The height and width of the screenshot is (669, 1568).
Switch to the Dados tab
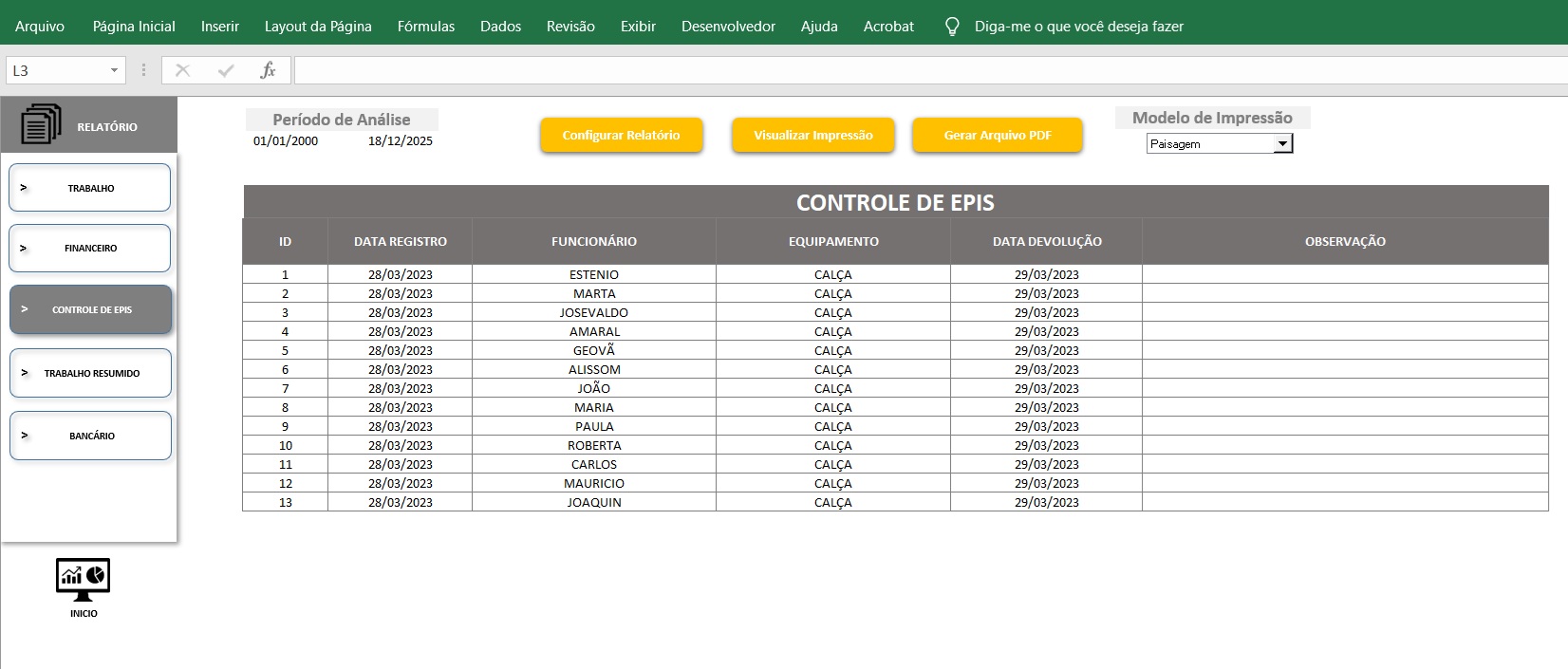click(500, 27)
